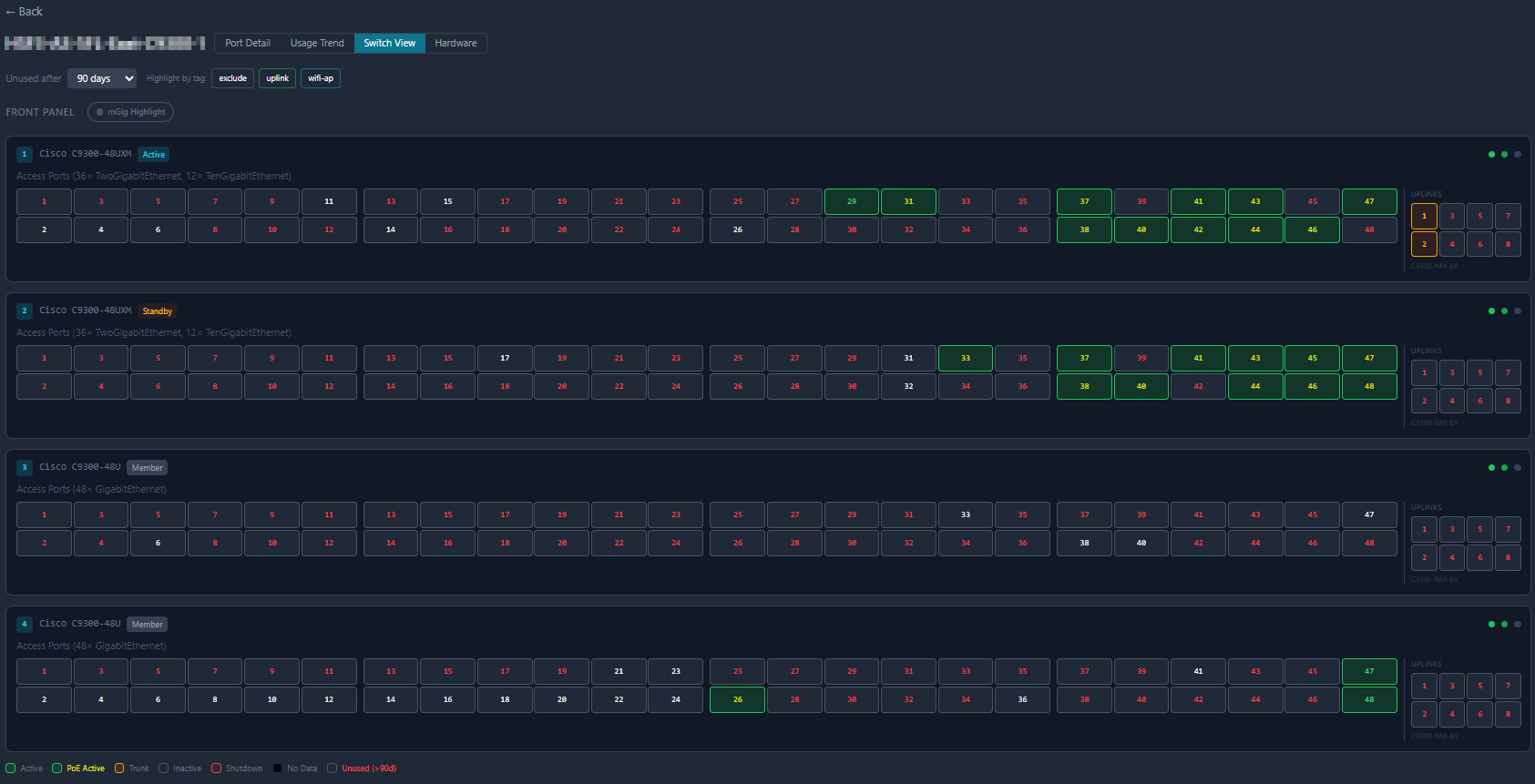The image size is (1535, 784).
Task: Click the PoE Active legend label
Action: click(x=86, y=769)
